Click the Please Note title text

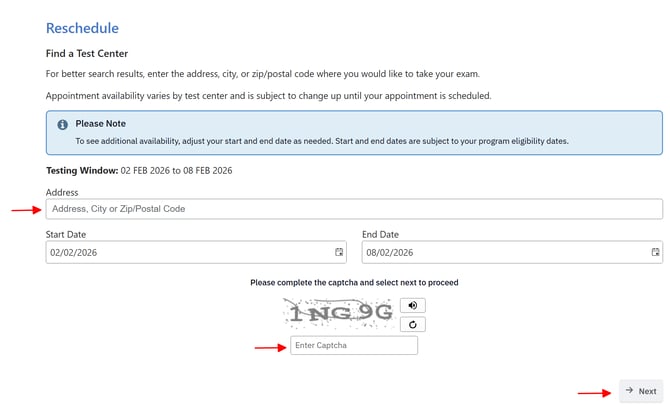(x=103, y=124)
